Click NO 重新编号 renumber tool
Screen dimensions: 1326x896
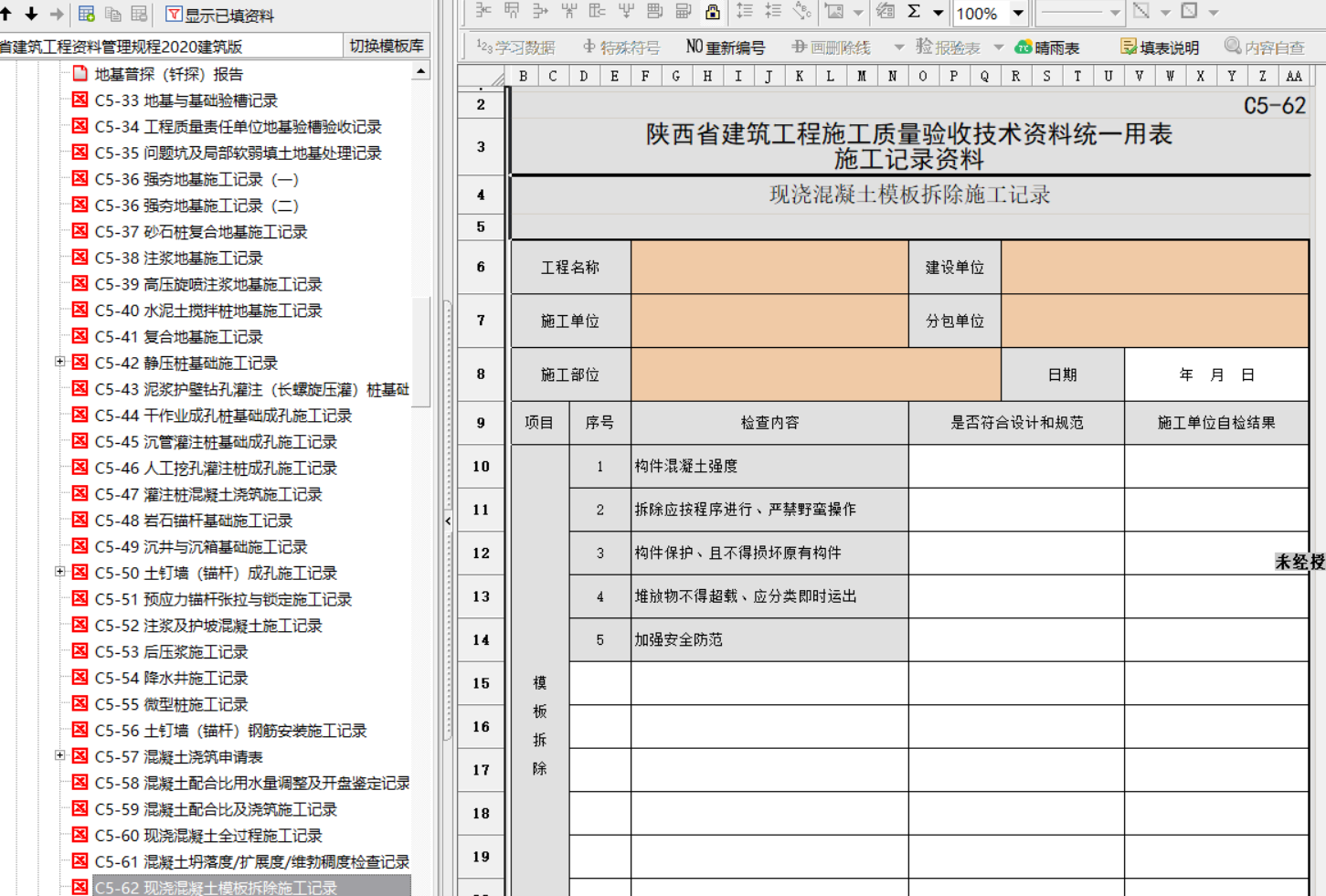pos(725,47)
